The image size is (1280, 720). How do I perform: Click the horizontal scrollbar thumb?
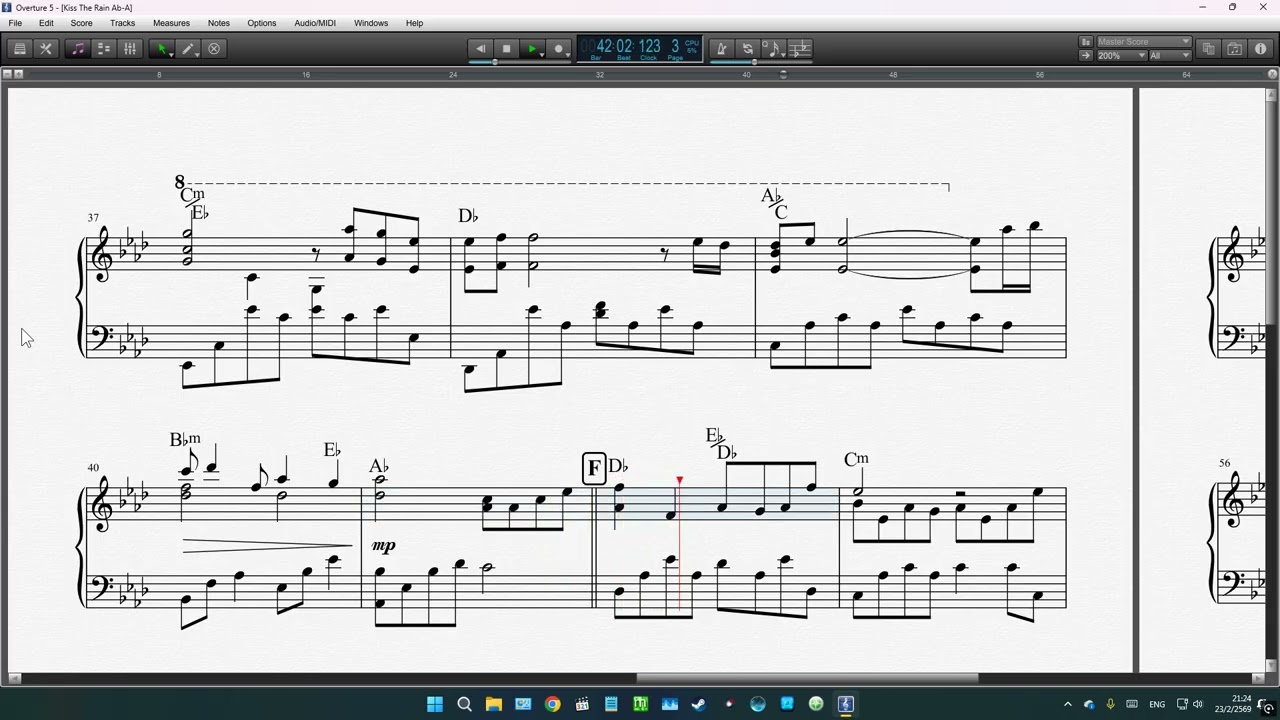(x=807, y=678)
